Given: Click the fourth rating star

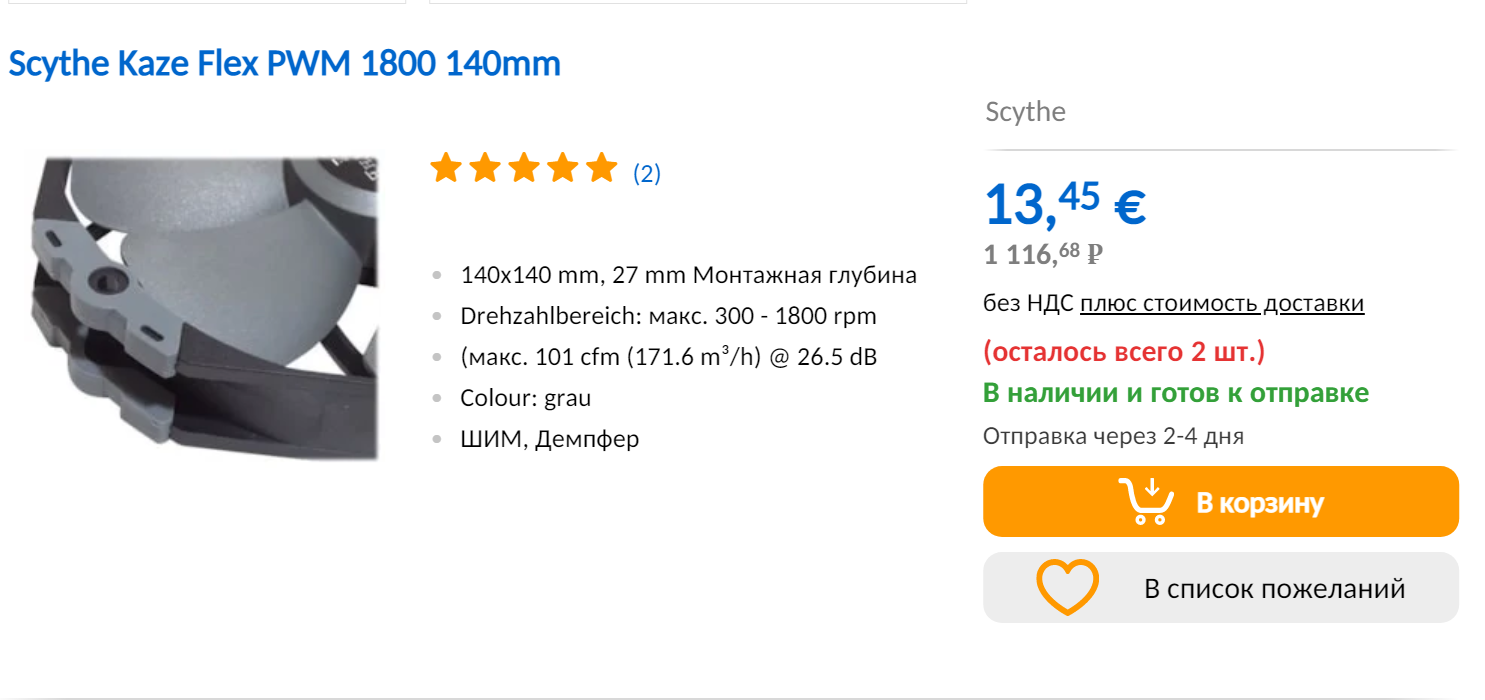Looking at the screenshot, I should click(562, 168).
